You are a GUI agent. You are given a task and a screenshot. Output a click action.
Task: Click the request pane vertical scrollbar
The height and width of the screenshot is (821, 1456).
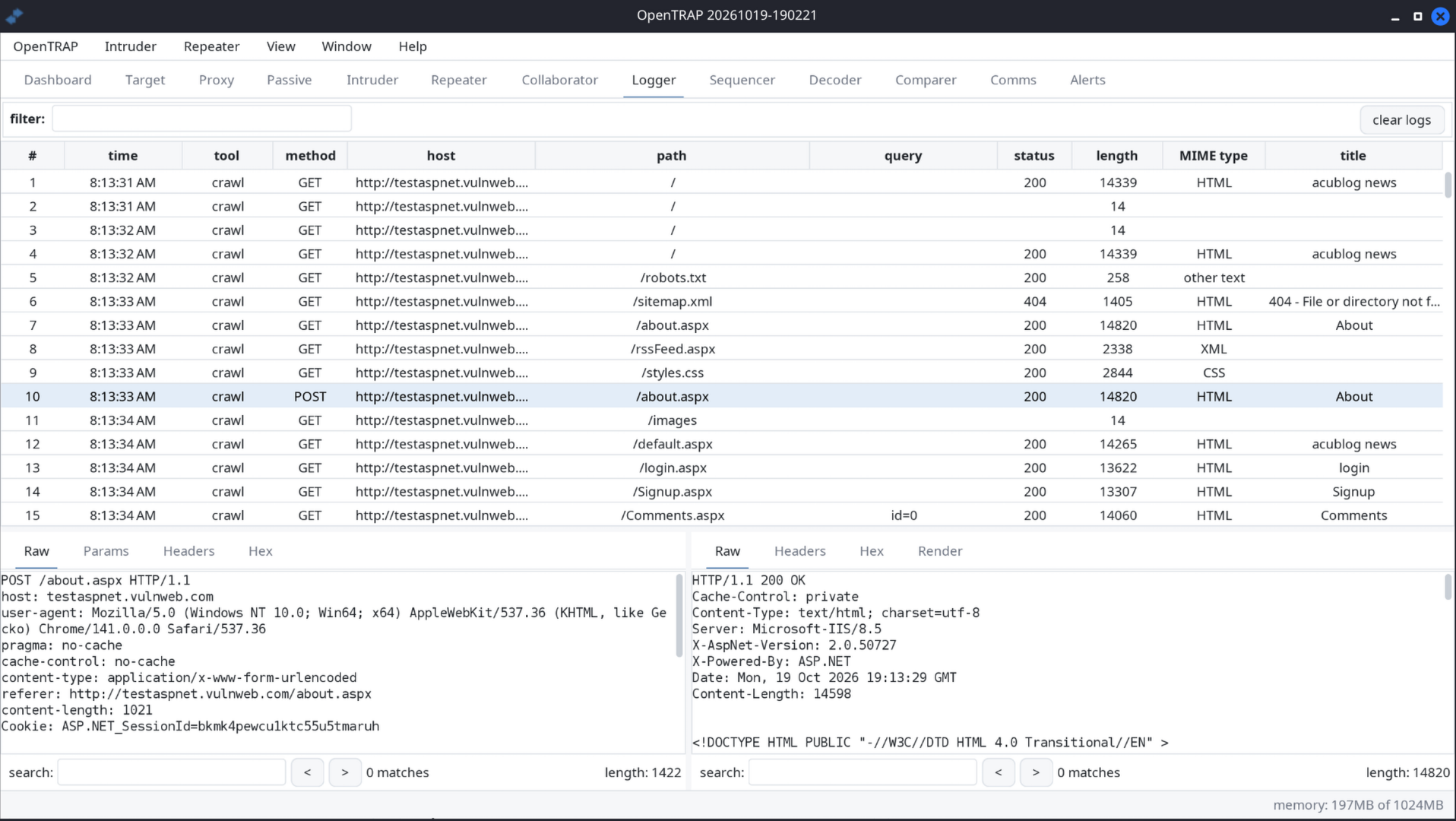(679, 615)
